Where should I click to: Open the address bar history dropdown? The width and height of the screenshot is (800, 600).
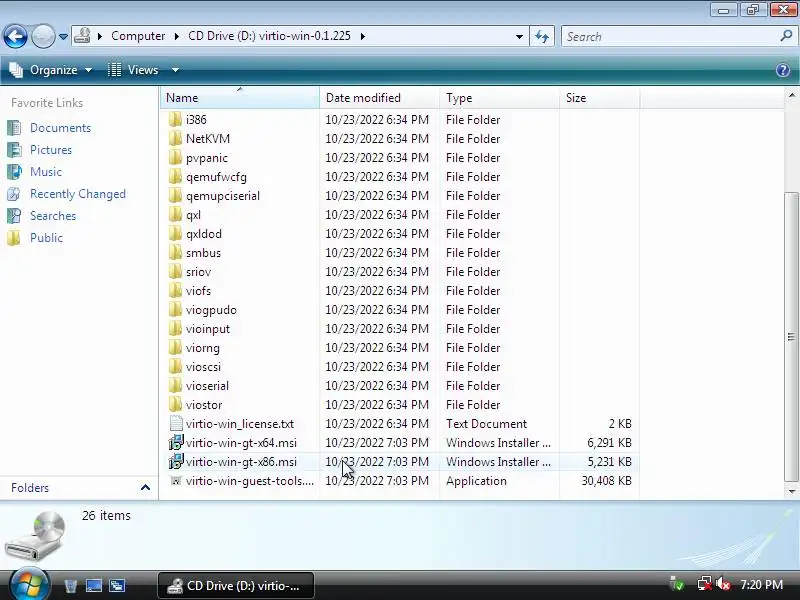519,37
